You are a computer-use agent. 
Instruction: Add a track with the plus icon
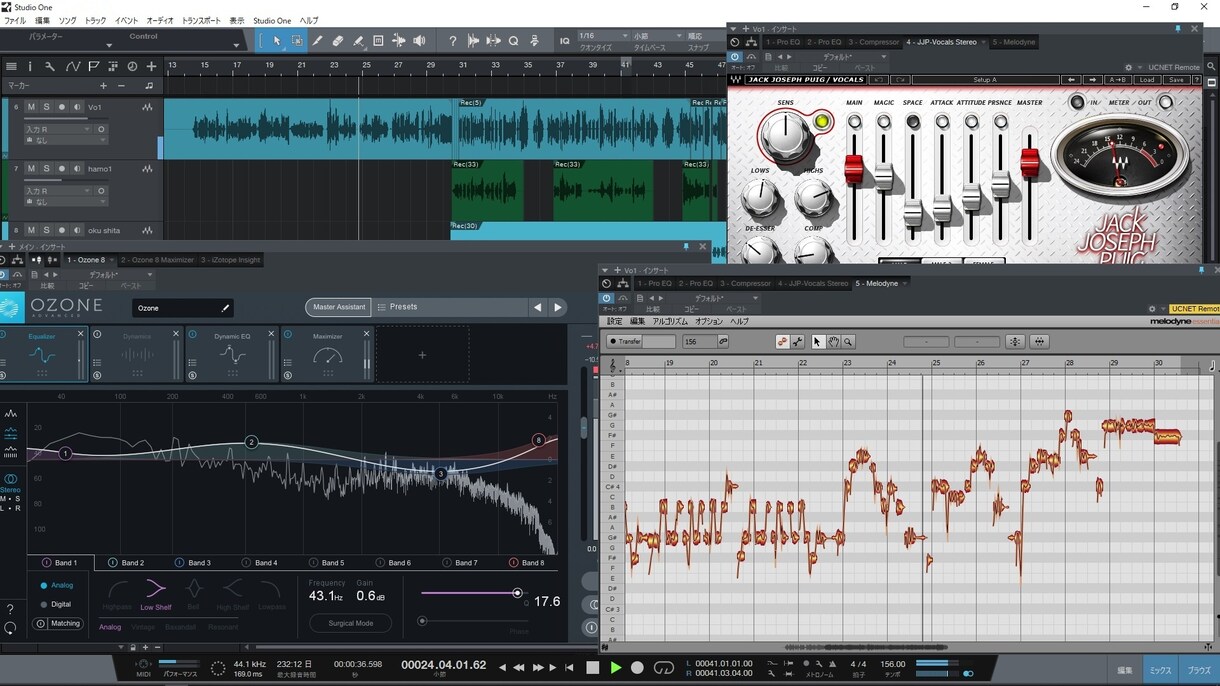pyautogui.click(x=151, y=66)
